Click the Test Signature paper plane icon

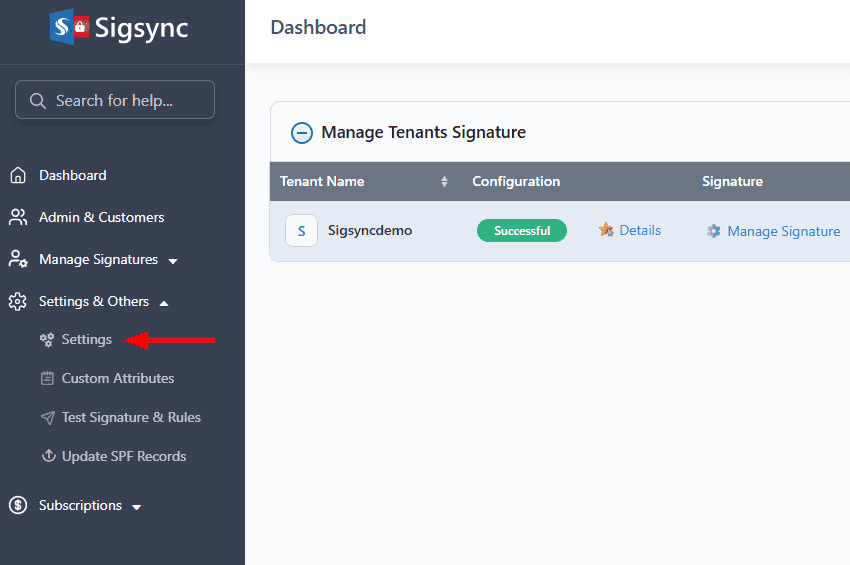click(x=47, y=418)
